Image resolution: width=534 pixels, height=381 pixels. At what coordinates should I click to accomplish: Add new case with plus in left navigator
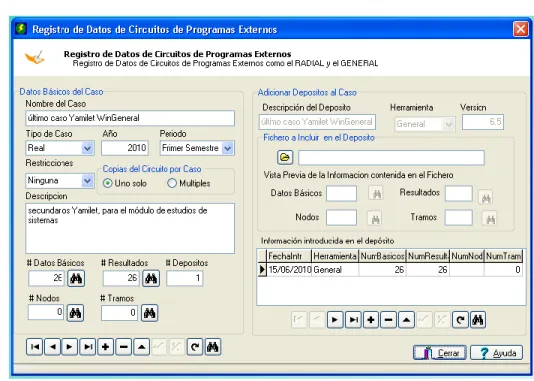[106, 347]
